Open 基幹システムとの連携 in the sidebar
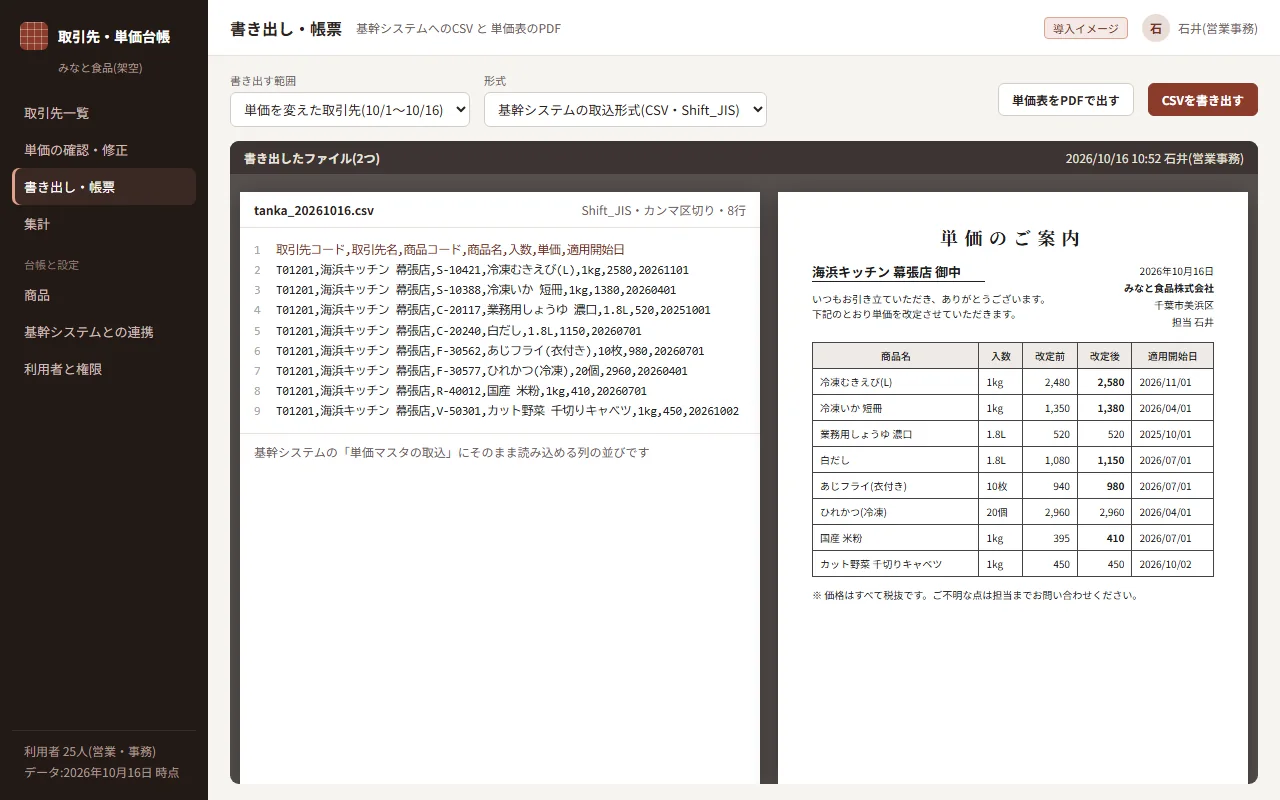 click(104, 332)
